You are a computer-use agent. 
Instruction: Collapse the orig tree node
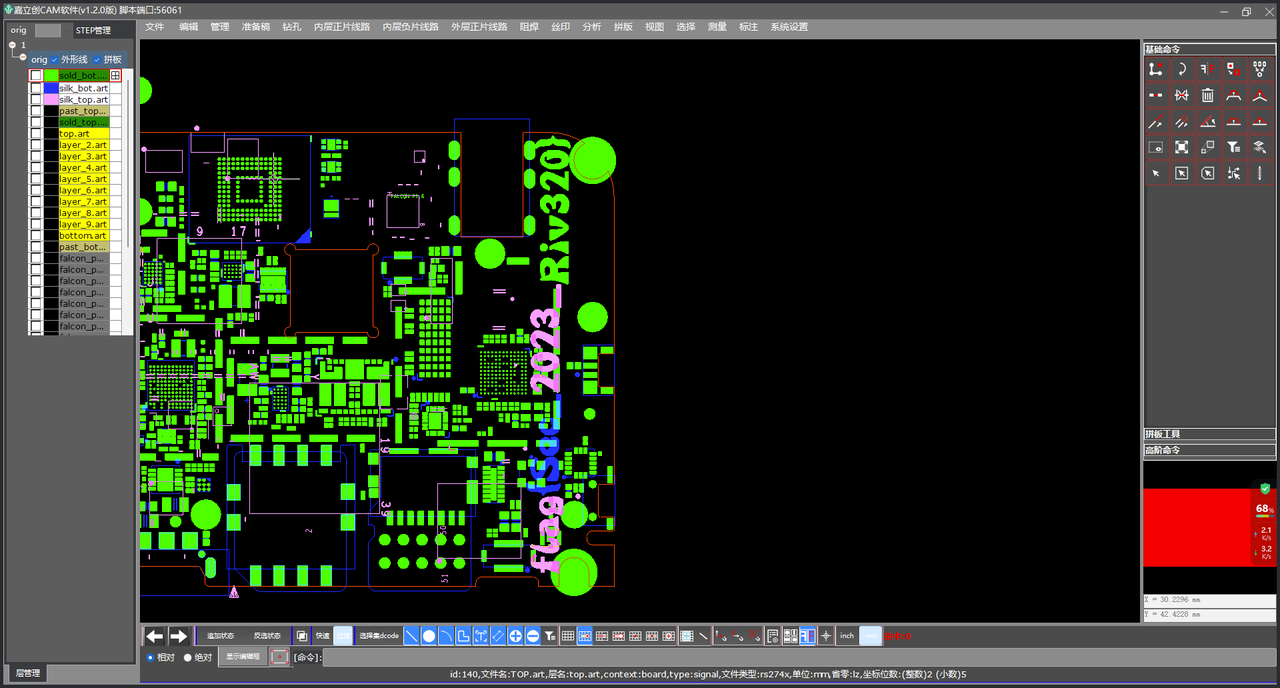(23, 58)
